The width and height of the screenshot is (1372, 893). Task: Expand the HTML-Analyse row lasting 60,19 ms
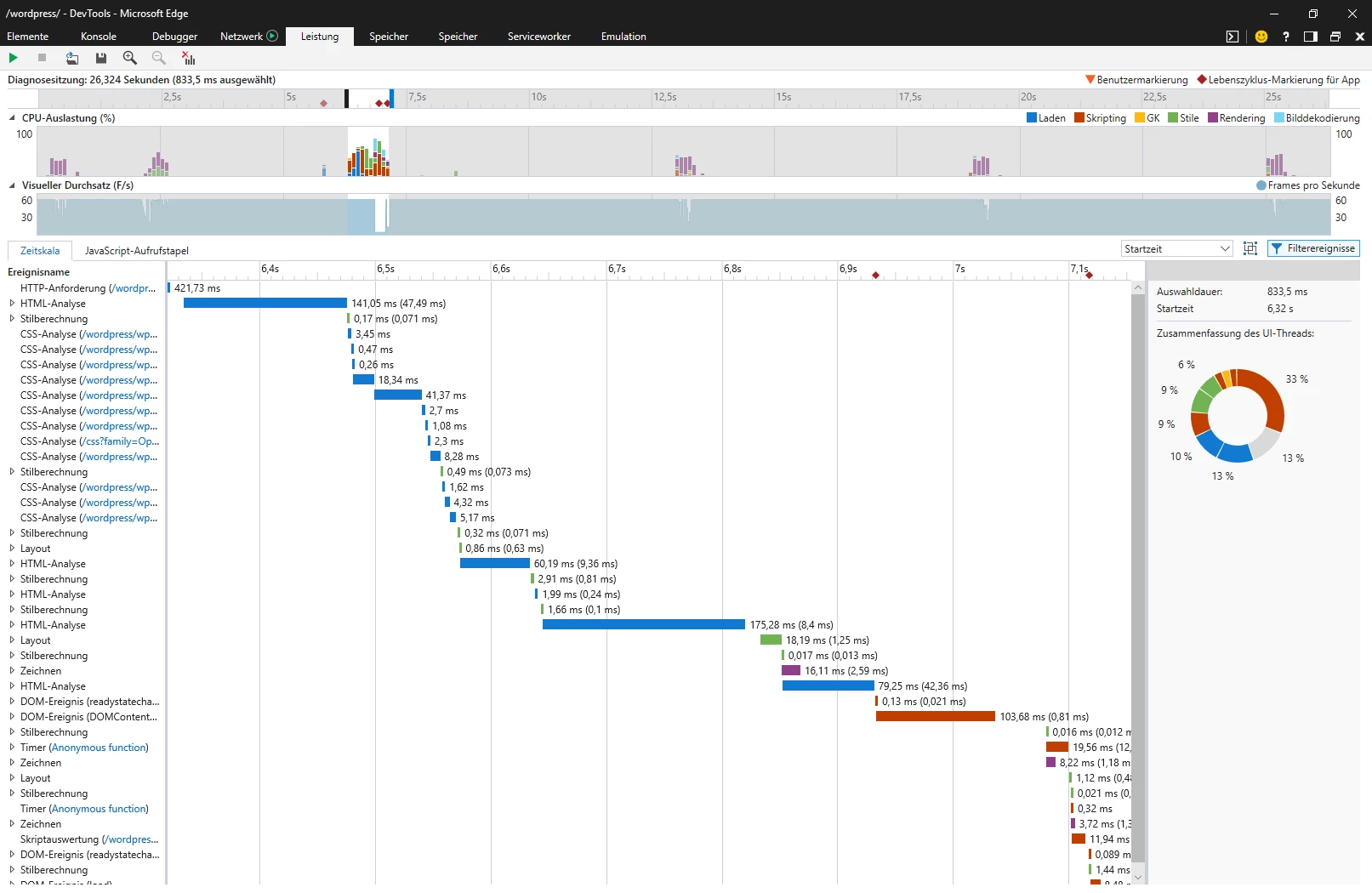tap(12, 564)
